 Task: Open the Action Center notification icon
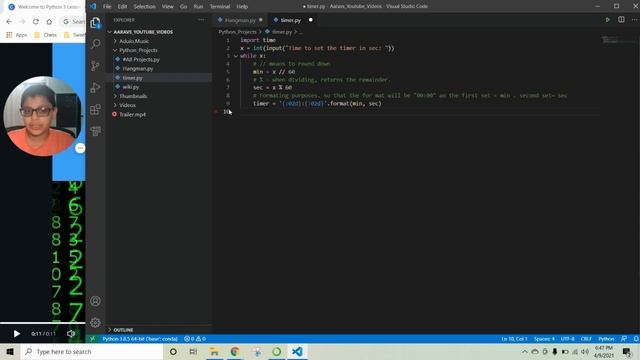coord(627,351)
